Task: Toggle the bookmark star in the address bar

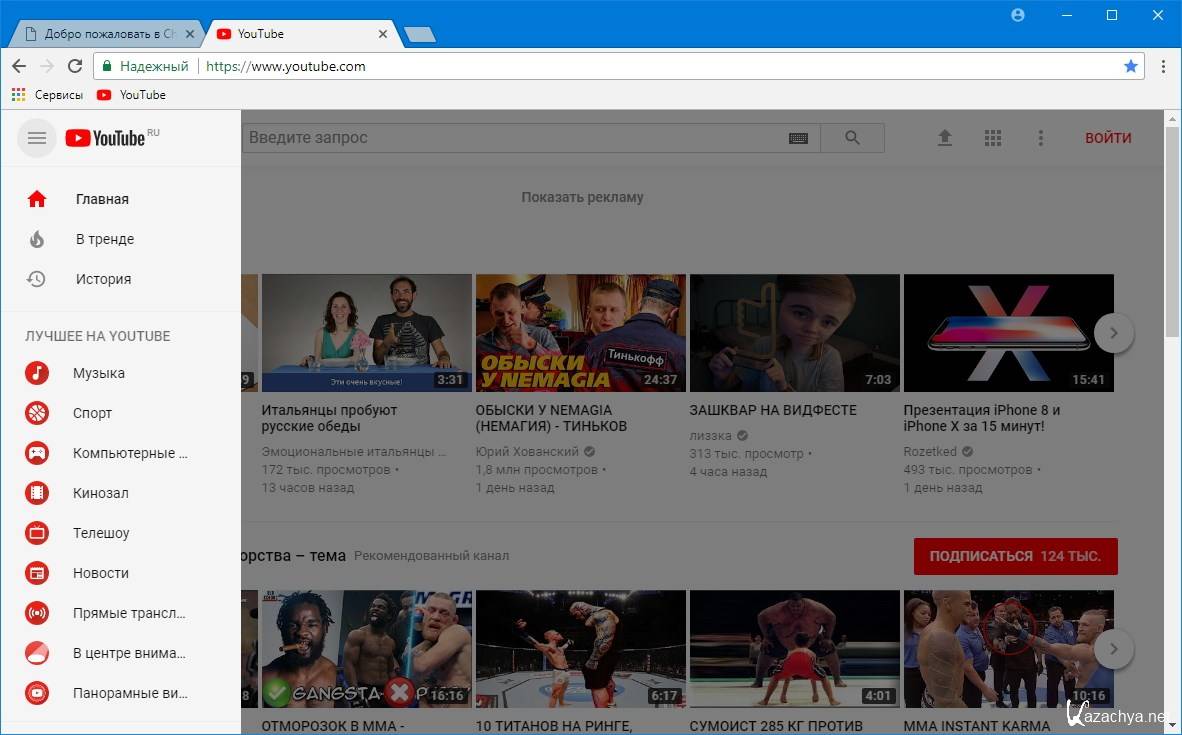Action: pos(1131,66)
